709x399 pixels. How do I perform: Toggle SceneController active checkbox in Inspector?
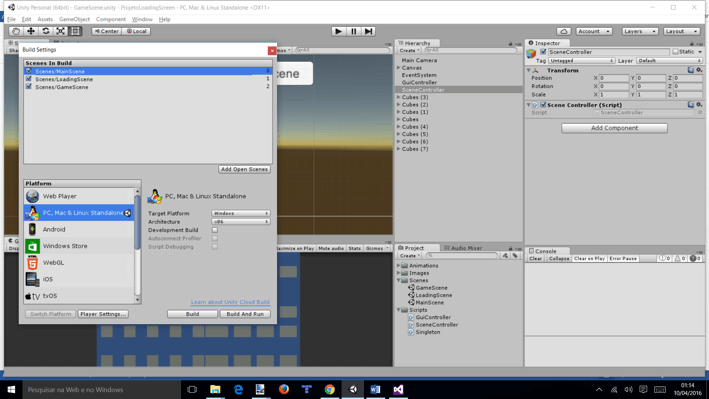[x=543, y=52]
